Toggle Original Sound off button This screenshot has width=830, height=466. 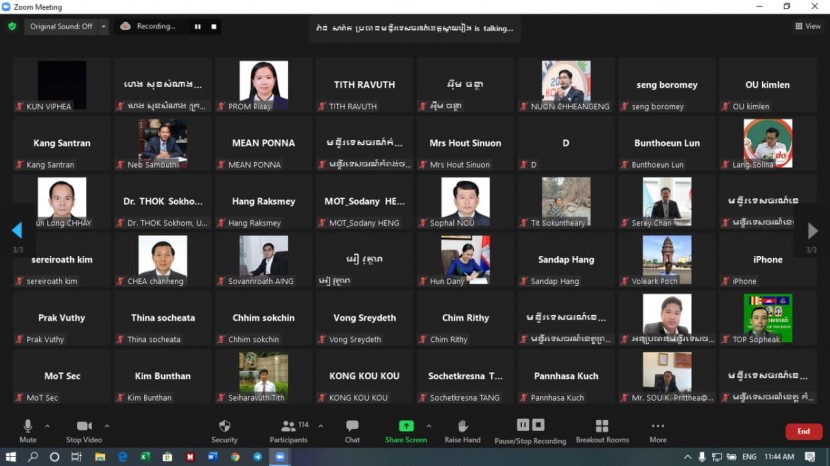pyautogui.click(x=60, y=26)
